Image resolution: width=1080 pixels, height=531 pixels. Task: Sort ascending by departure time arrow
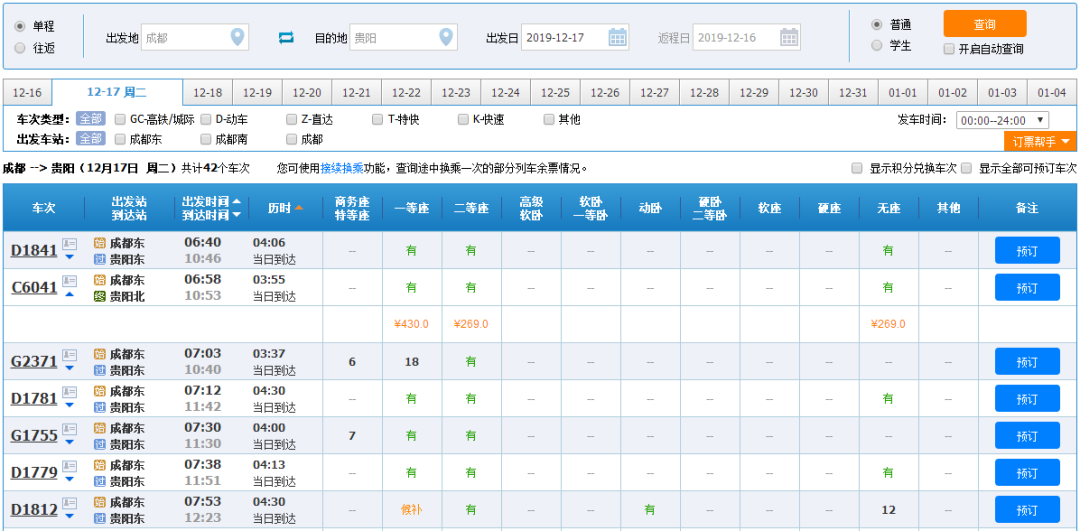tap(236, 202)
